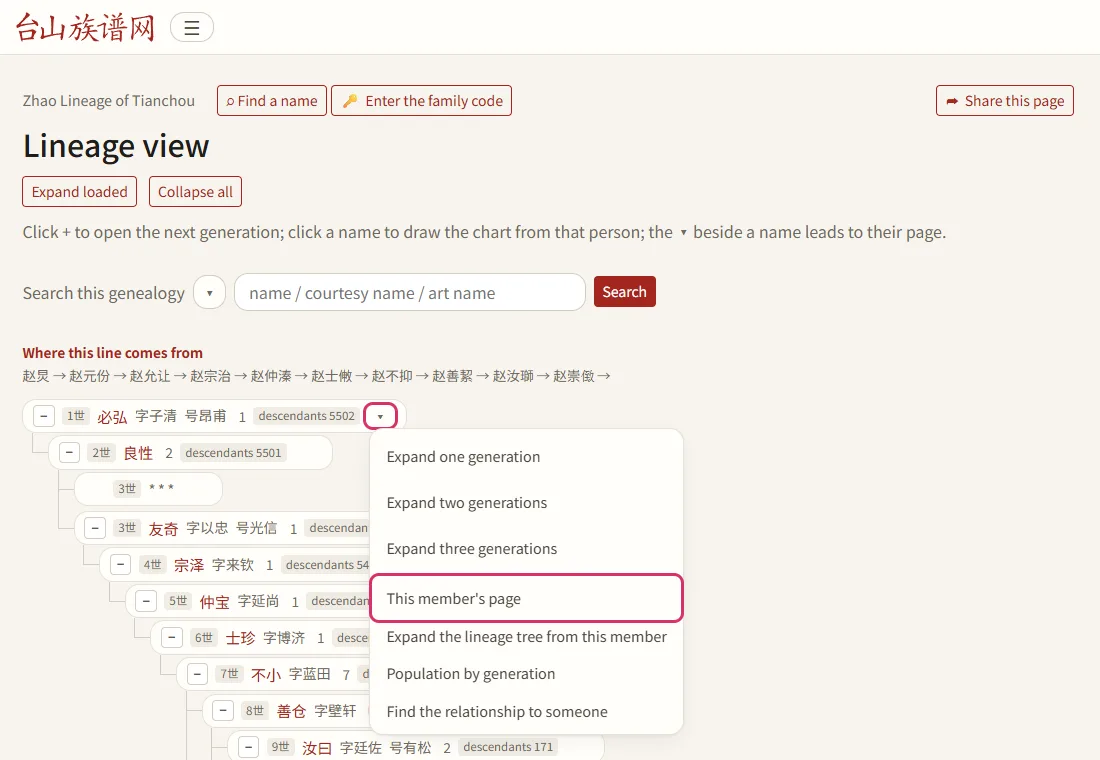Select Find the relationship to someone
Image resolution: width=1100 pixels, height=760 pixels.
[x=526, y=712]
